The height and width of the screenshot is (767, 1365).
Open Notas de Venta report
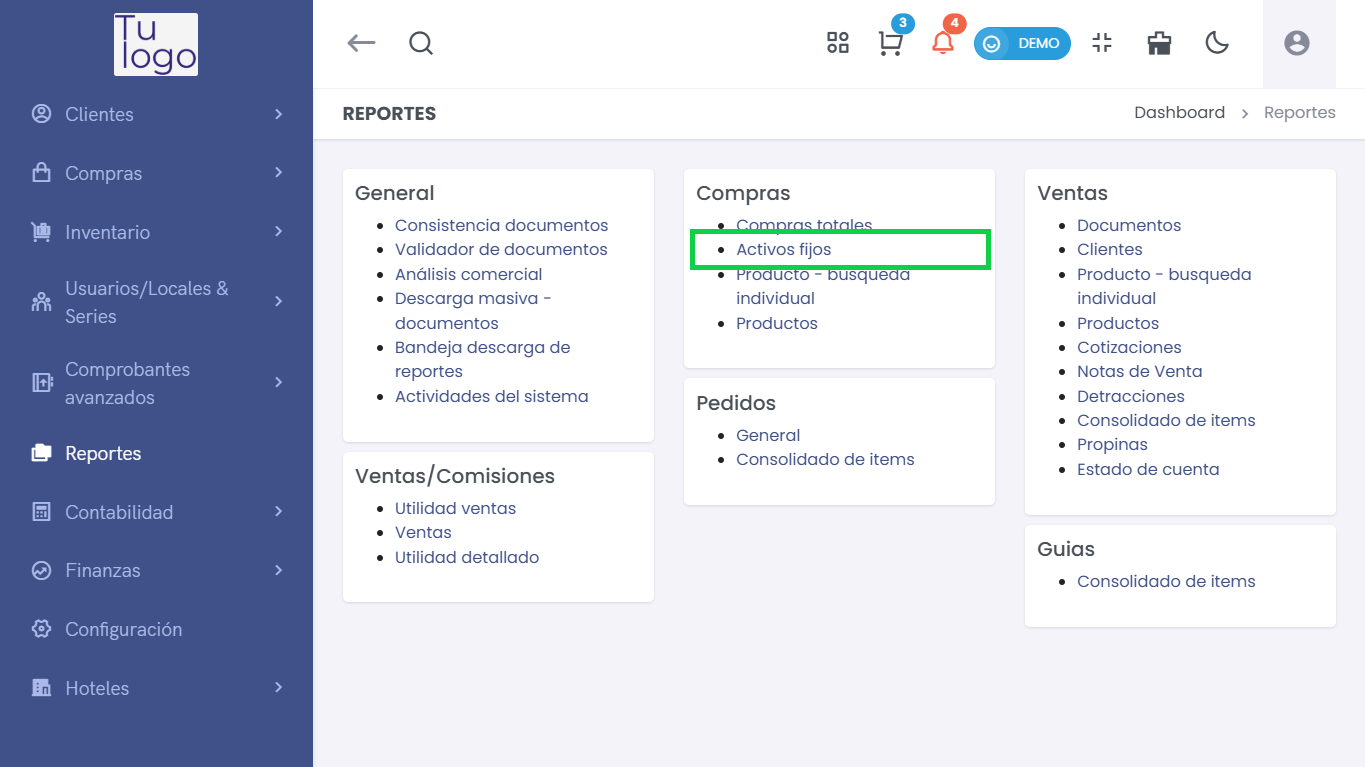[1139, 371]
